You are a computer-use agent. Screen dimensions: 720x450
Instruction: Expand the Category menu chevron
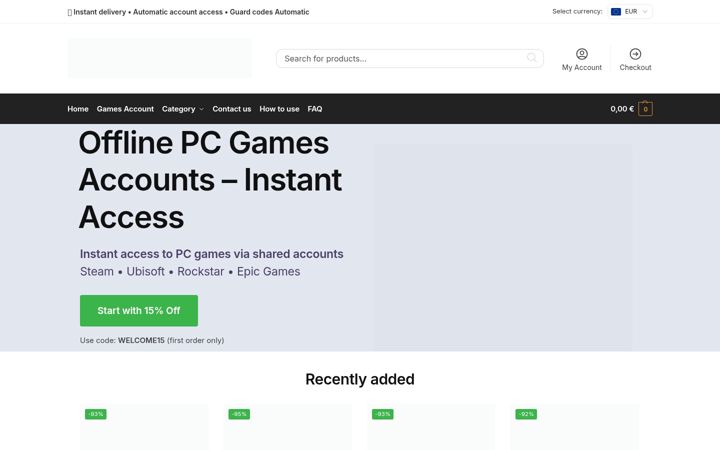[201, 109]
